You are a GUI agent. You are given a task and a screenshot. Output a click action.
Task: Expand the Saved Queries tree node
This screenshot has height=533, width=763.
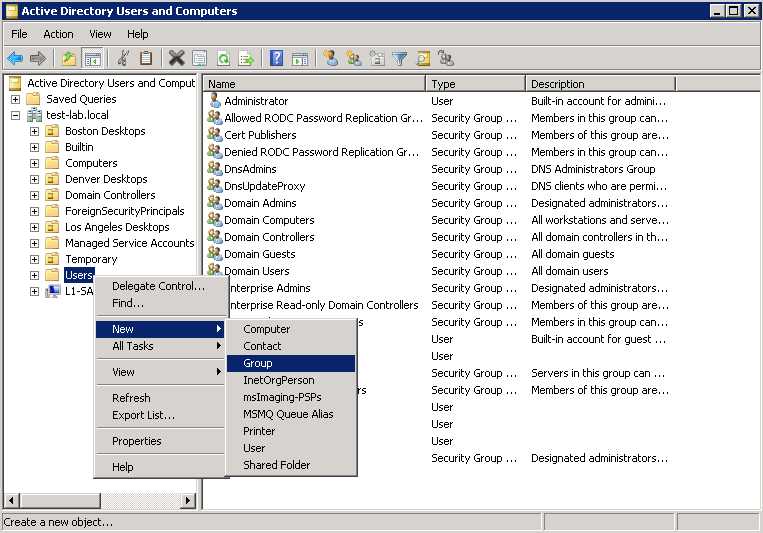point(16,99)
